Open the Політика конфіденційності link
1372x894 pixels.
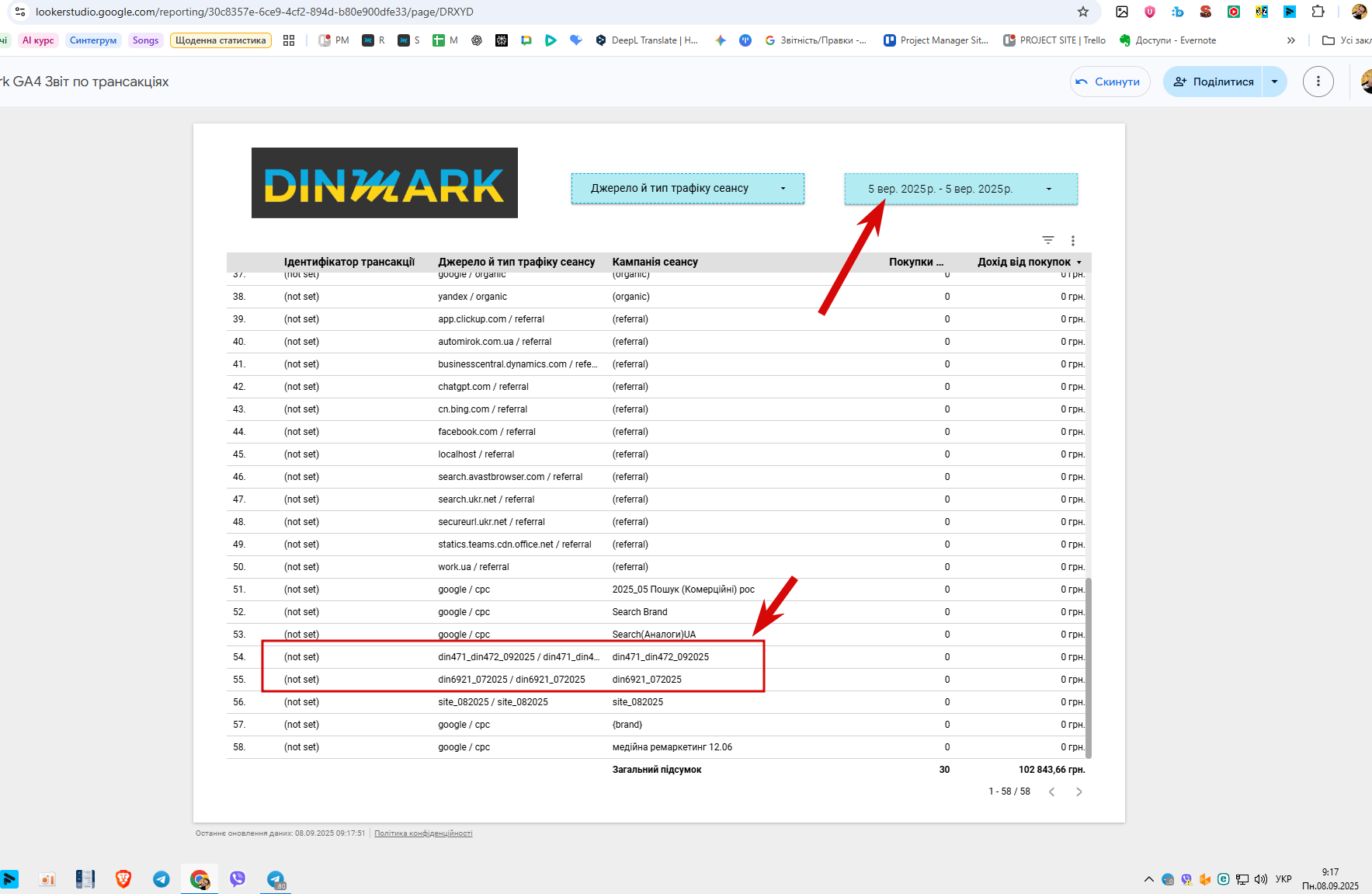(423, 833)
